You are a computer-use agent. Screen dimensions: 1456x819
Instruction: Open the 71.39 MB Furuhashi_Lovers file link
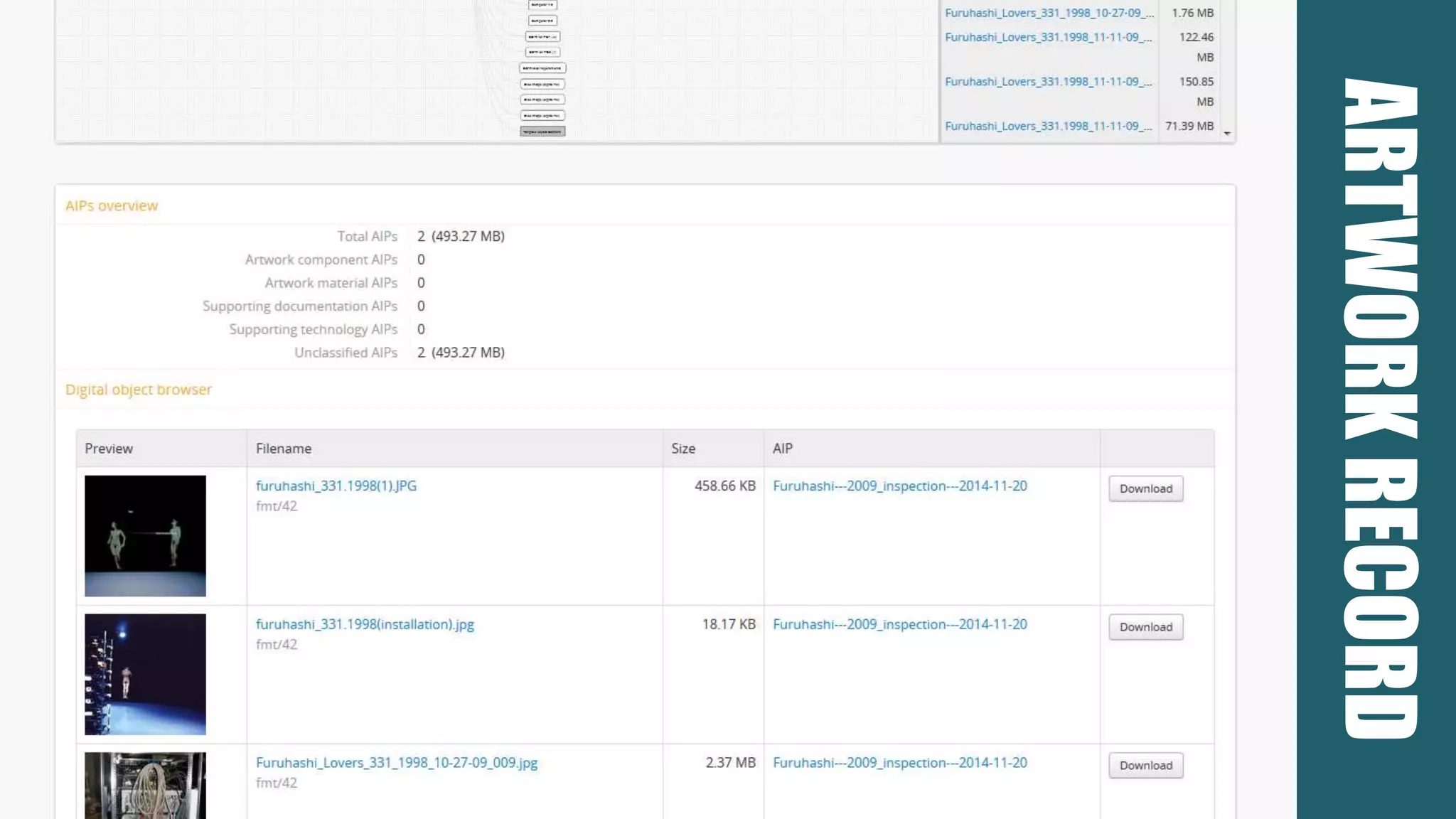pos(1049,126)
